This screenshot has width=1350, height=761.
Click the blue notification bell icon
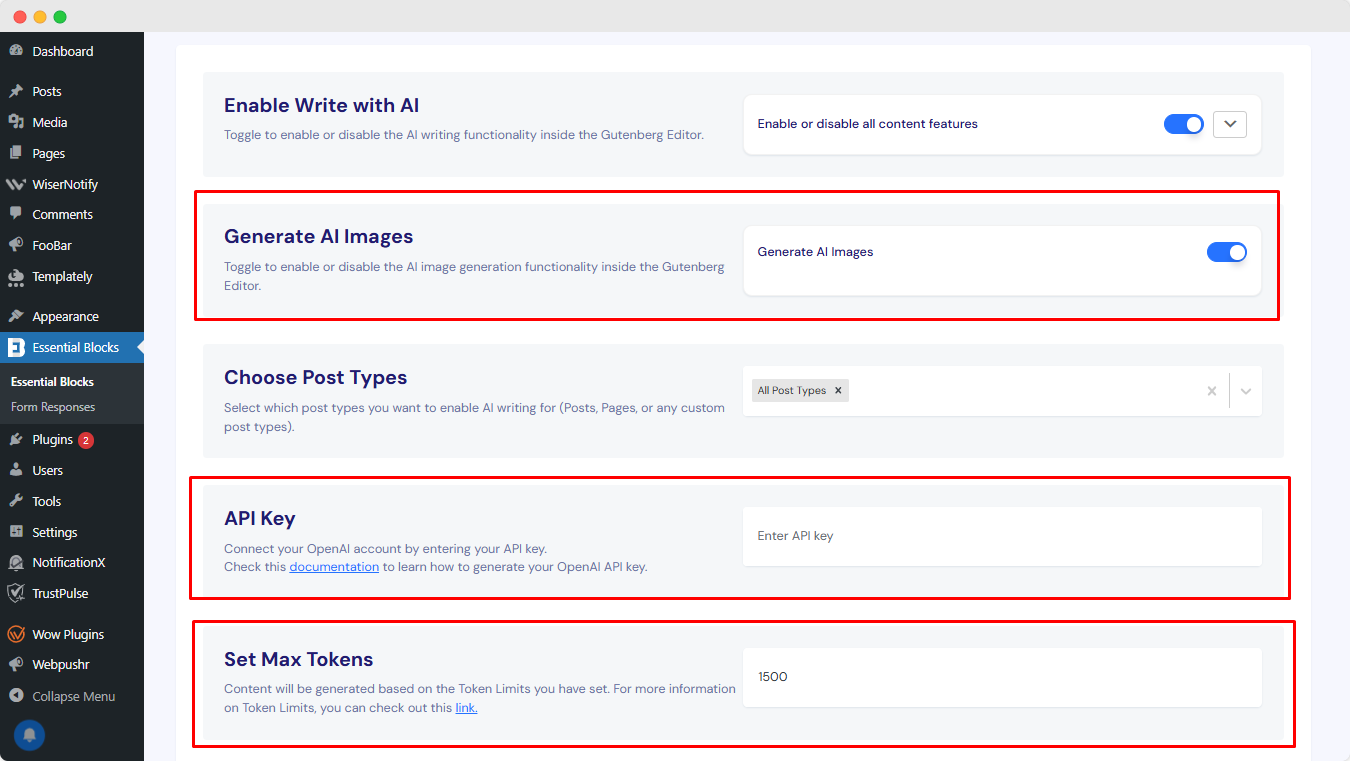pos(29,735)
